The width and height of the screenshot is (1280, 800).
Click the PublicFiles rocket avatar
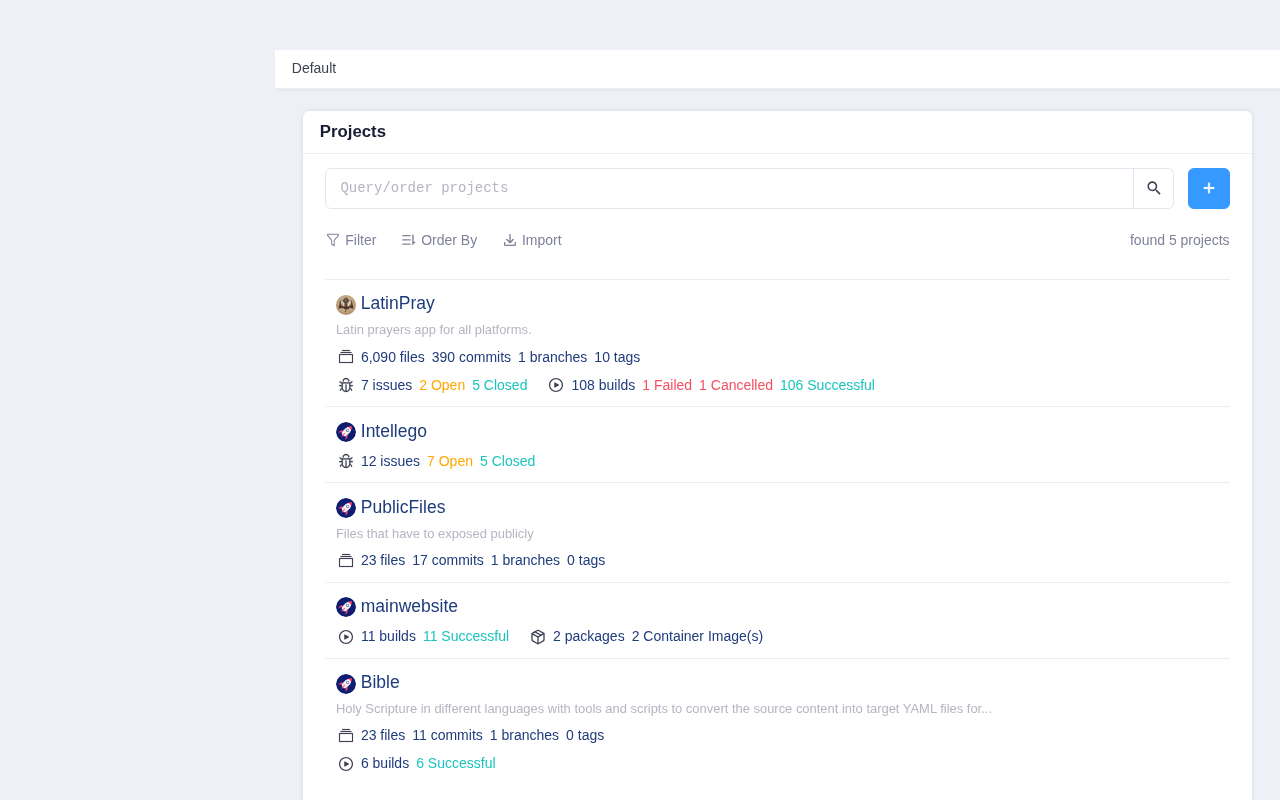[346, 508]
